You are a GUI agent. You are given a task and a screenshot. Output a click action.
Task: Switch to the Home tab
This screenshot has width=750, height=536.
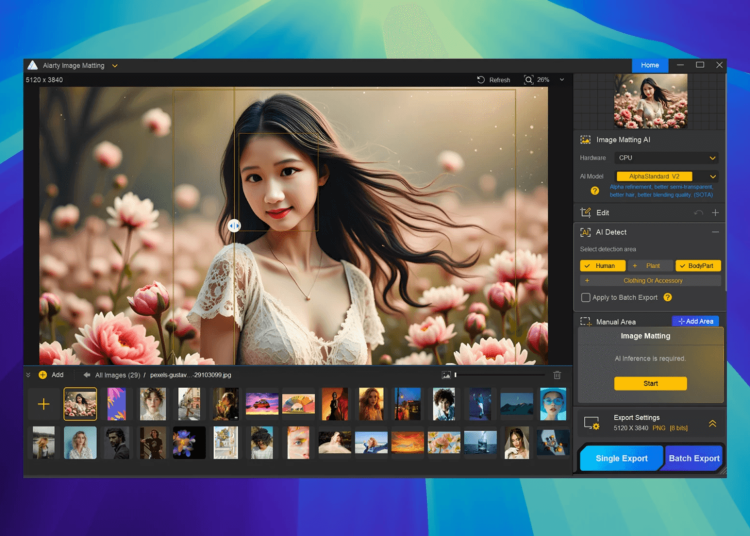(x=650, y=65)
